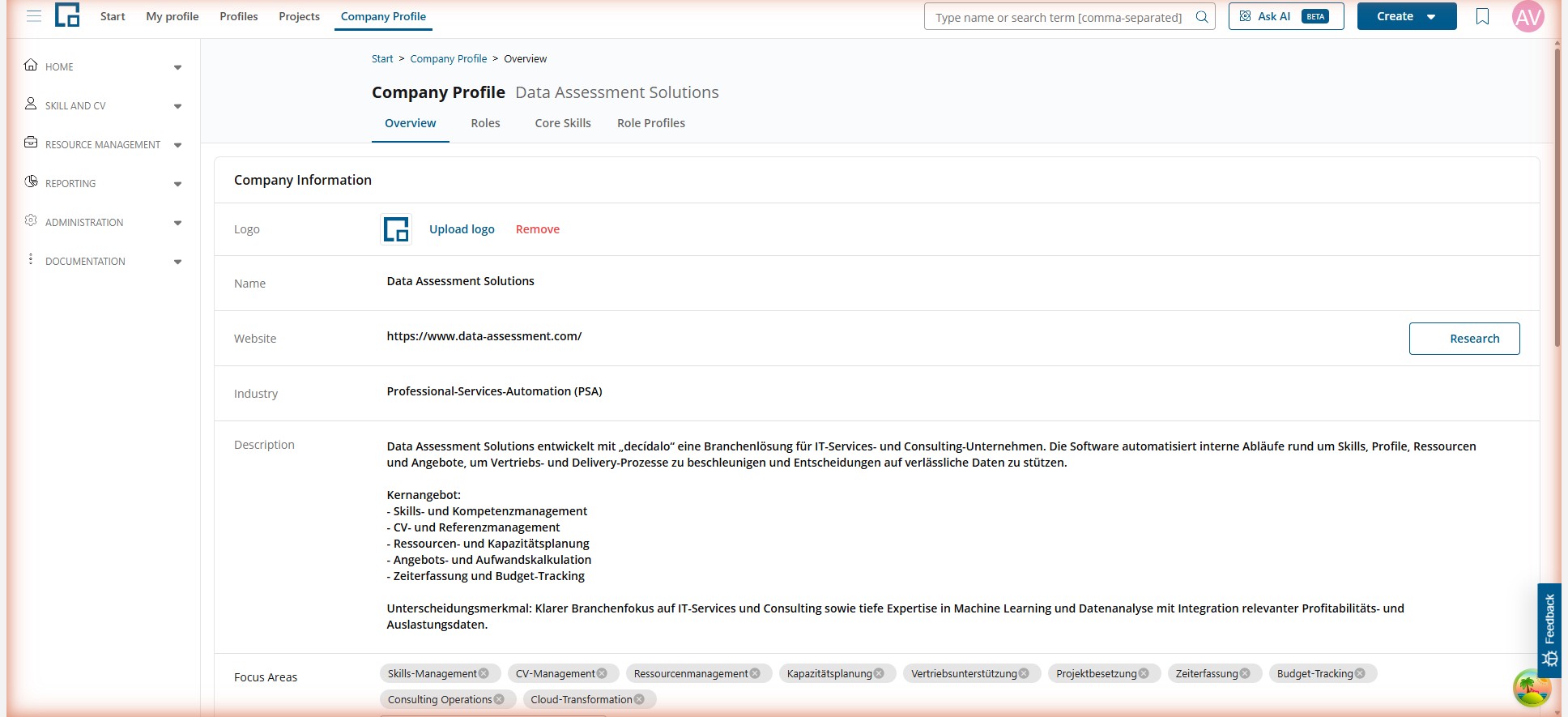This screenshot has height=717, width=1568.
Task: Remove the Ressourcenmanagement tag
Action: pyautogui.click(x=755, y=673)
